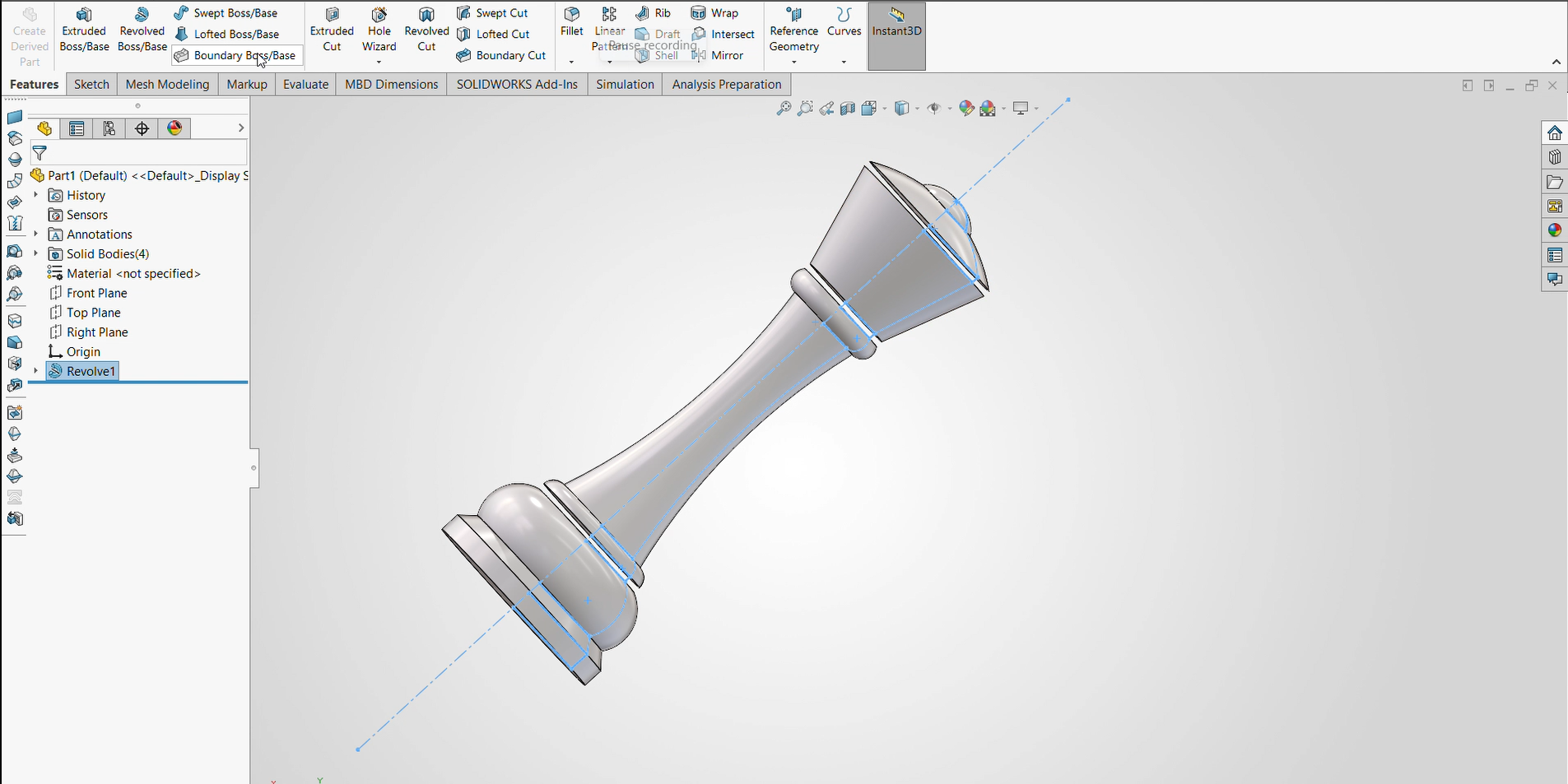Select the Fillet tool
This screenshot has width=1568, height=784.
[571, 23]
